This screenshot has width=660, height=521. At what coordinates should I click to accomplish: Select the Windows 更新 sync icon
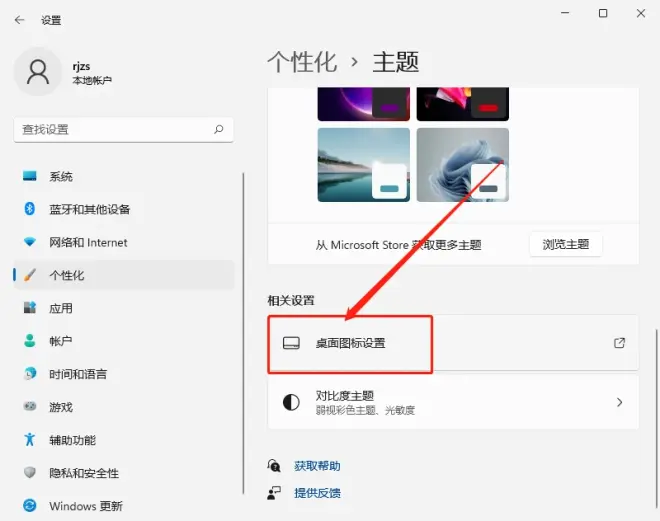point(29,505)
